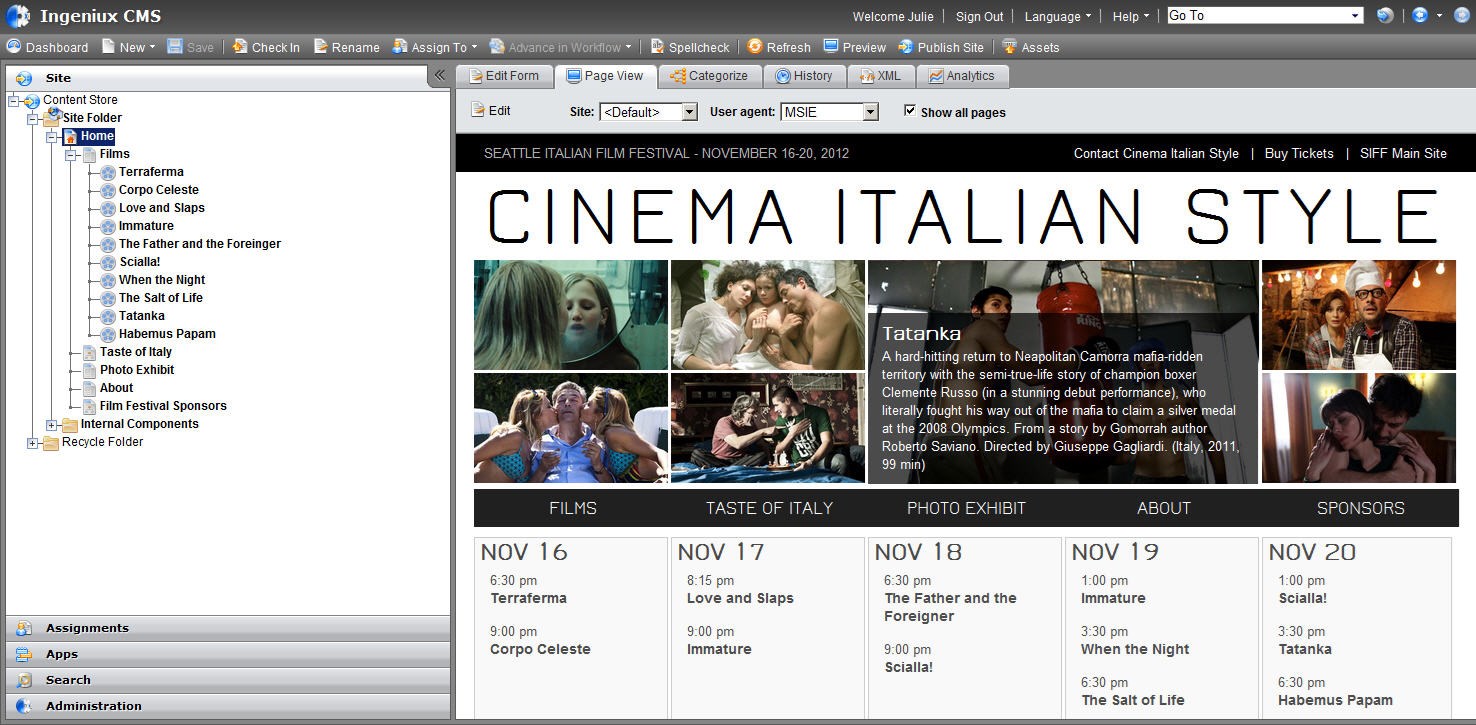Toggle the Show all pages checkbox
The height and width of the screenshot is (725, 1476).
coord(910,111)
